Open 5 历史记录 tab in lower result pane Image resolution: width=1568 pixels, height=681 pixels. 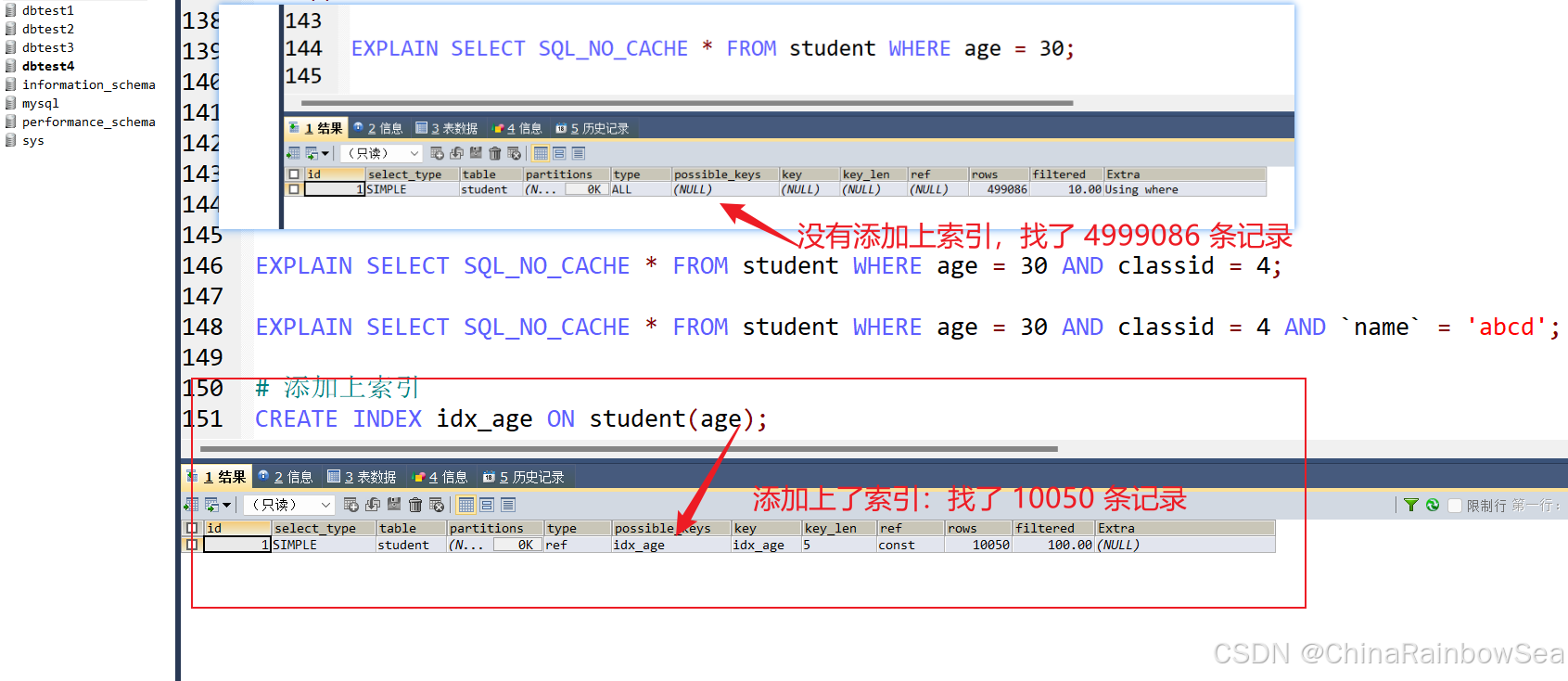524,477
